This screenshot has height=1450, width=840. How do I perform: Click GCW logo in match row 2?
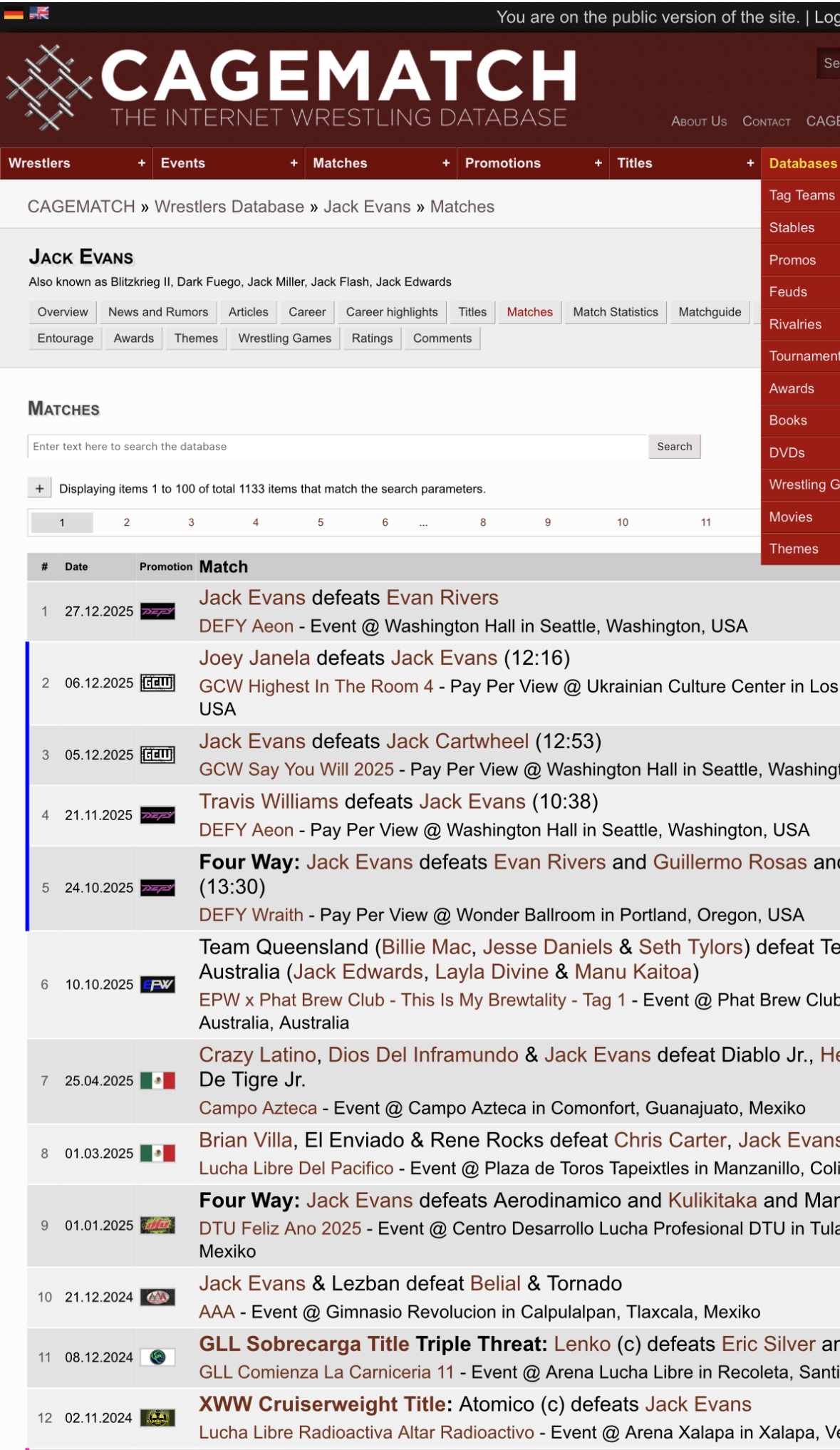coord(157,683)
